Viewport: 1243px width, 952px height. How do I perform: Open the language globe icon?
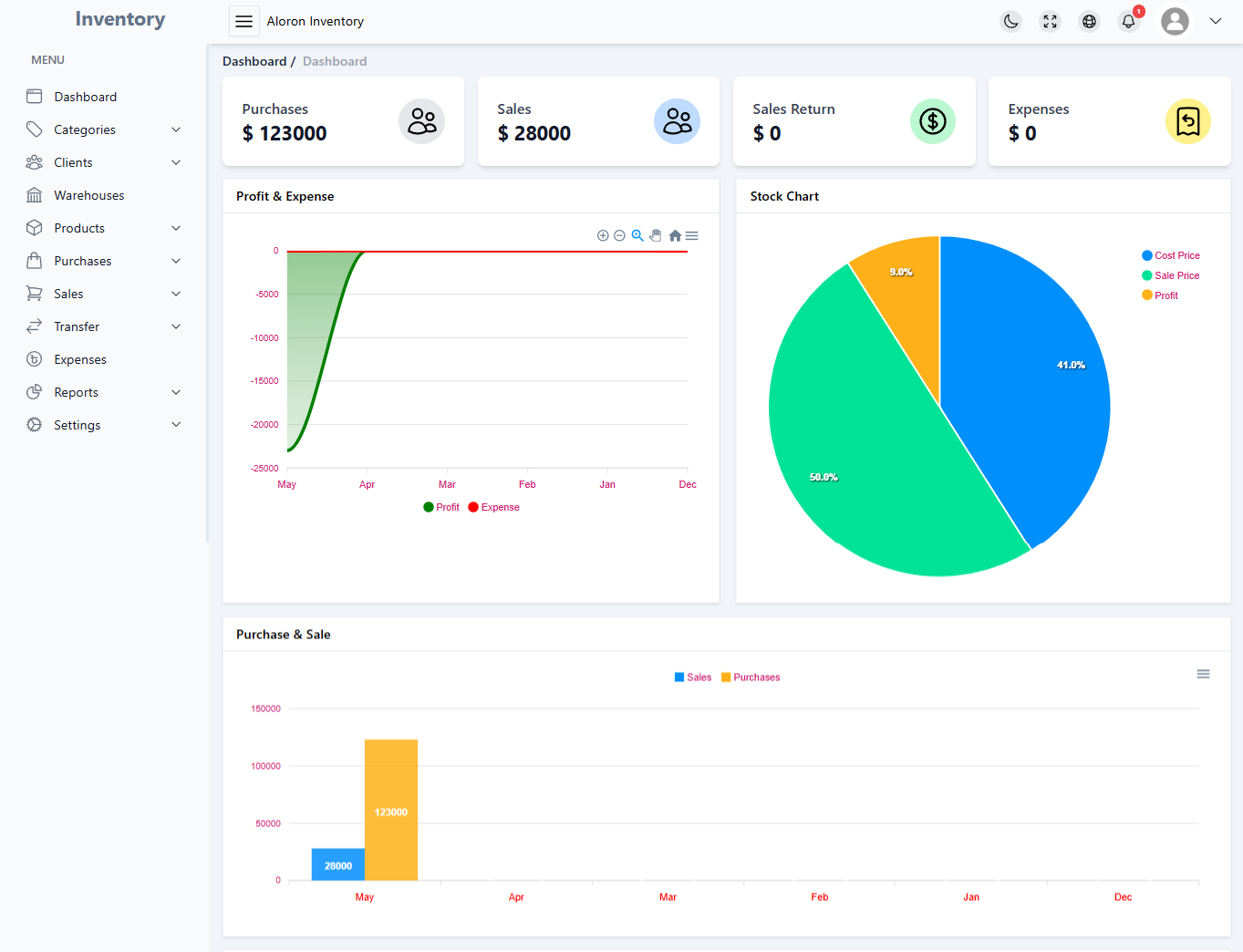[1089, 21]
